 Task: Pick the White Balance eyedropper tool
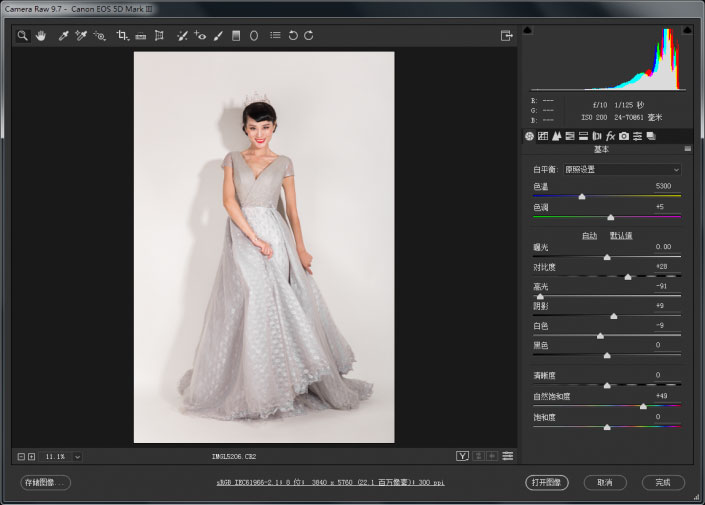63,36
